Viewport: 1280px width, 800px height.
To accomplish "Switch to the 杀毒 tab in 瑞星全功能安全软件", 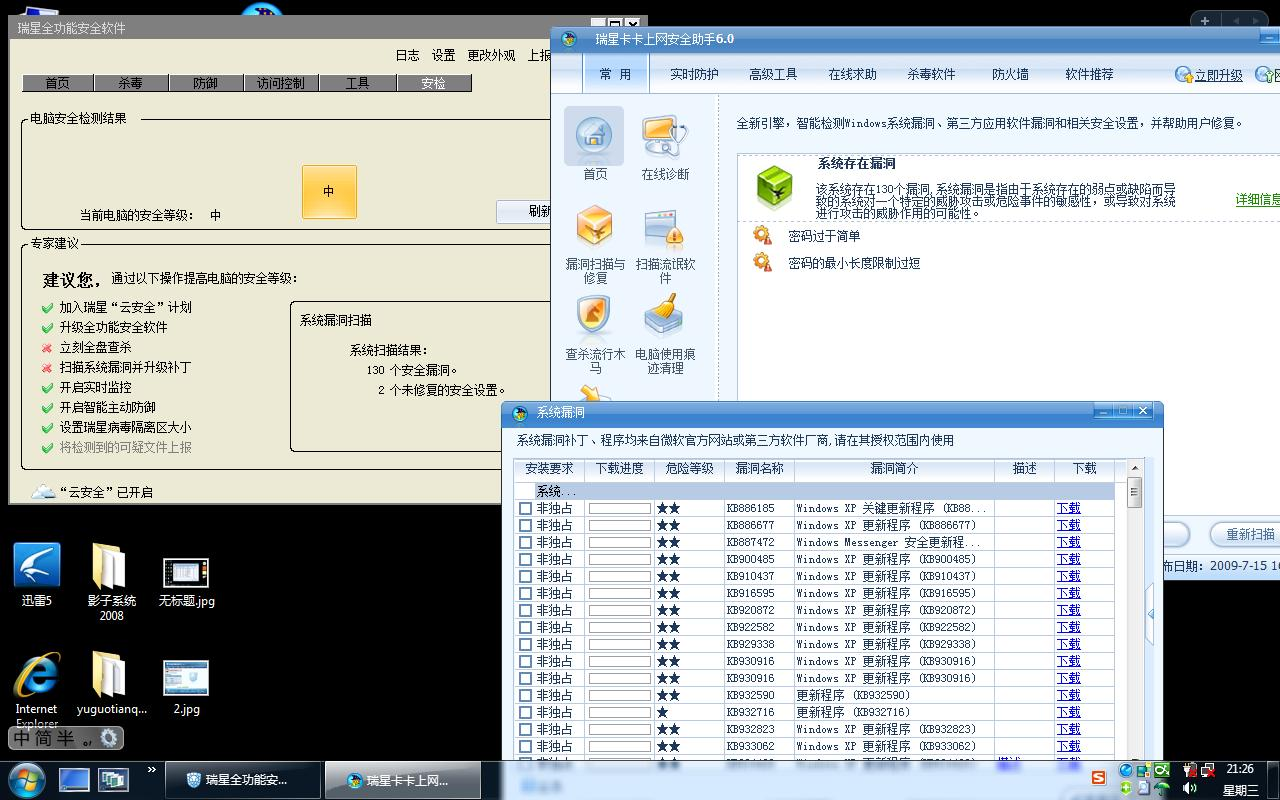I will click(131, 83).
